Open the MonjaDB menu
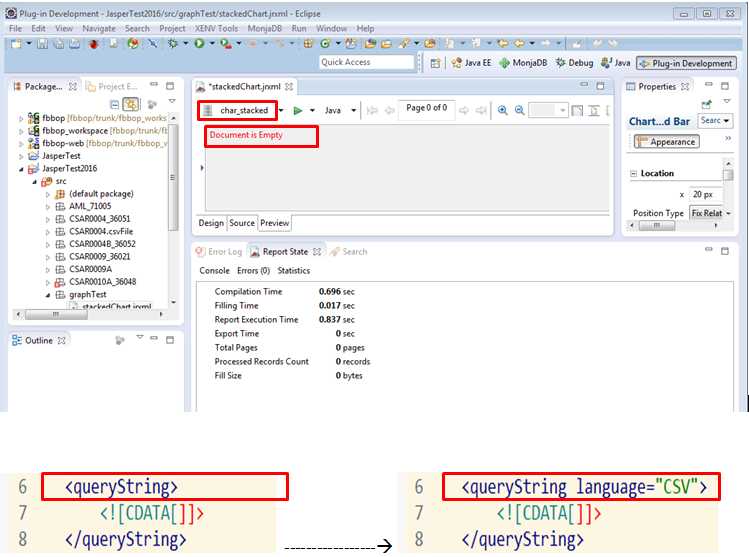This screenshot has height=557, width=749. [265, 29]
